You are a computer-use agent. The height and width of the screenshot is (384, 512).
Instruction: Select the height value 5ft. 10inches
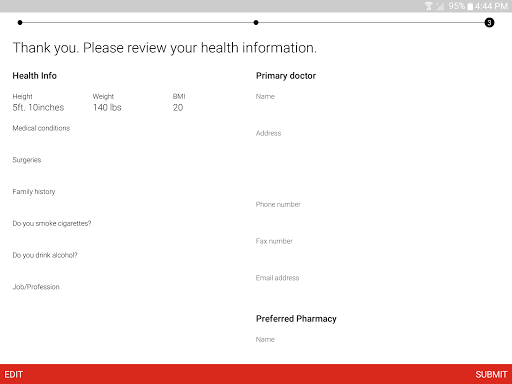tap(38, 107)
